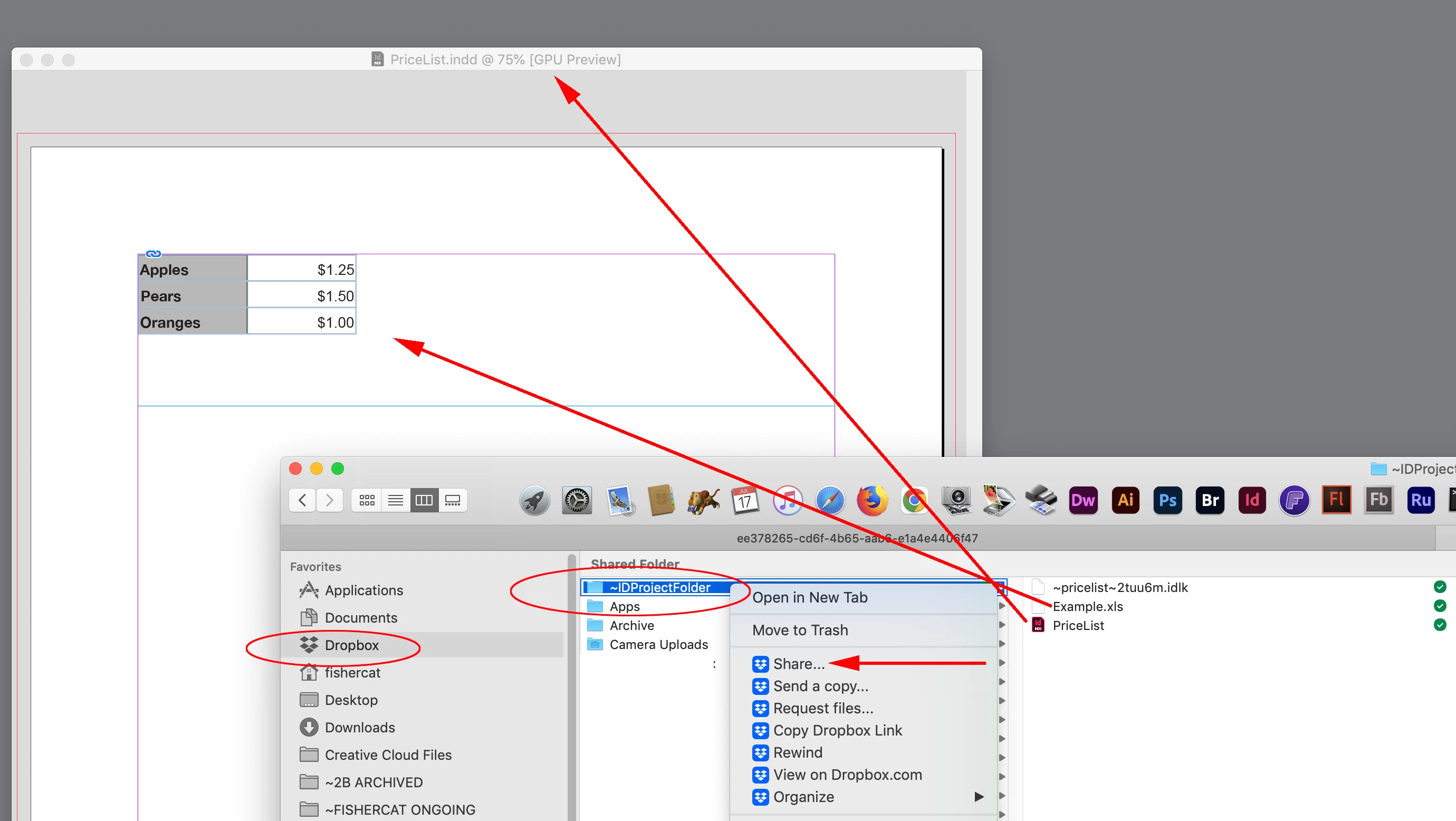The height and width of the screenshot is (821, 1456).
Task: Open Illustrator via the Ai toolbar icon
Action: [1125, 500]
